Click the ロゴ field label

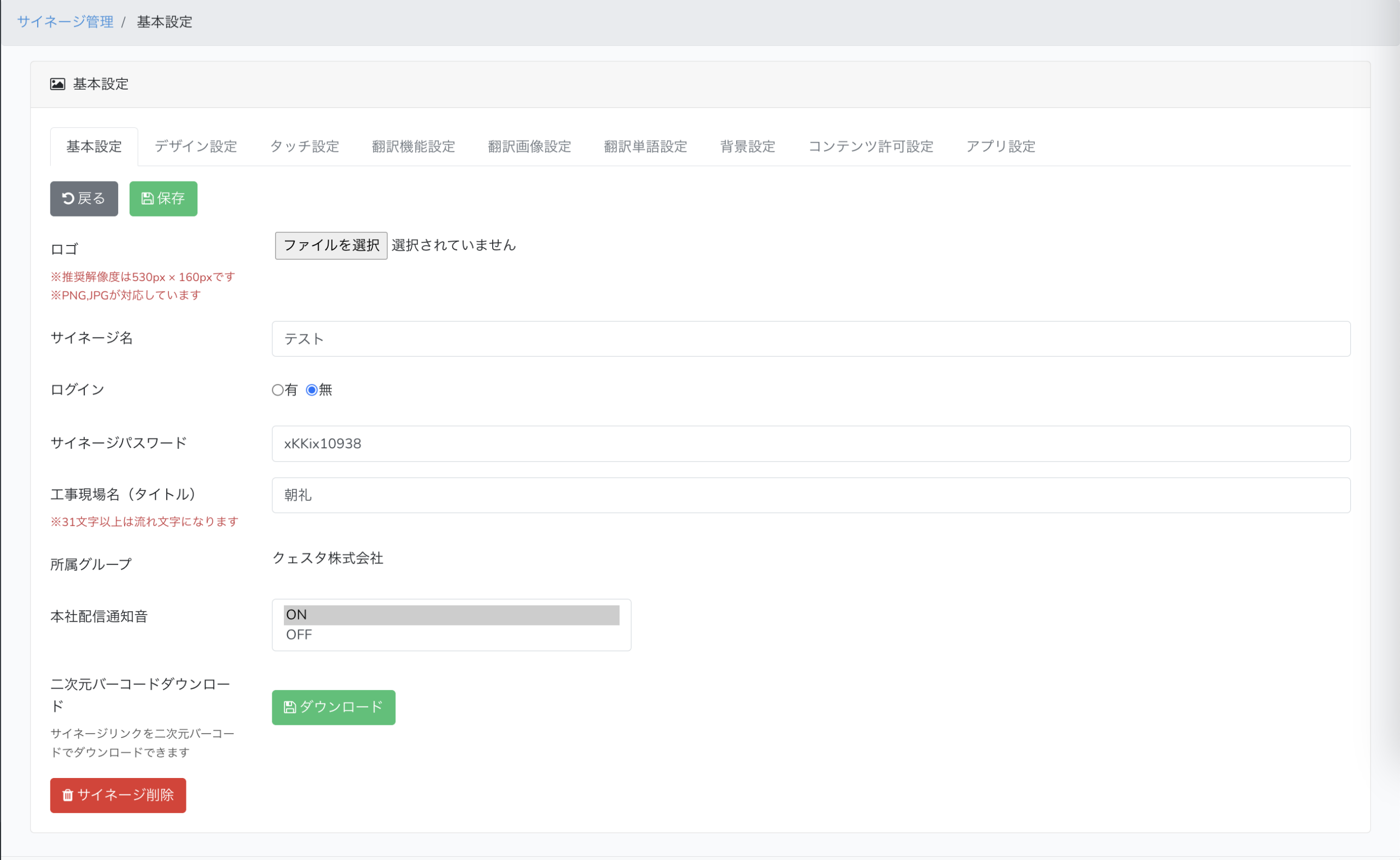pyautogui.click(x=65, y=249)
